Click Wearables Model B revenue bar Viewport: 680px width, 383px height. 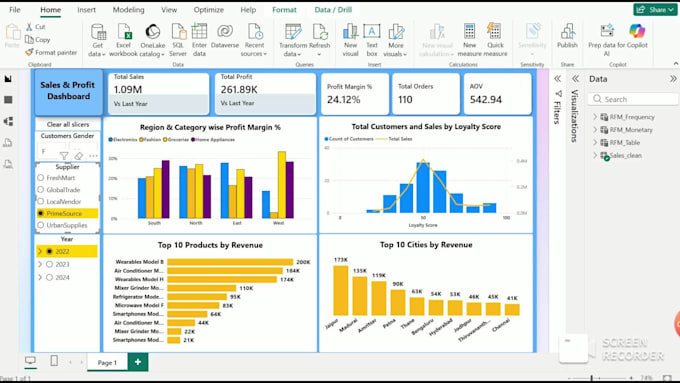(230, 262)
